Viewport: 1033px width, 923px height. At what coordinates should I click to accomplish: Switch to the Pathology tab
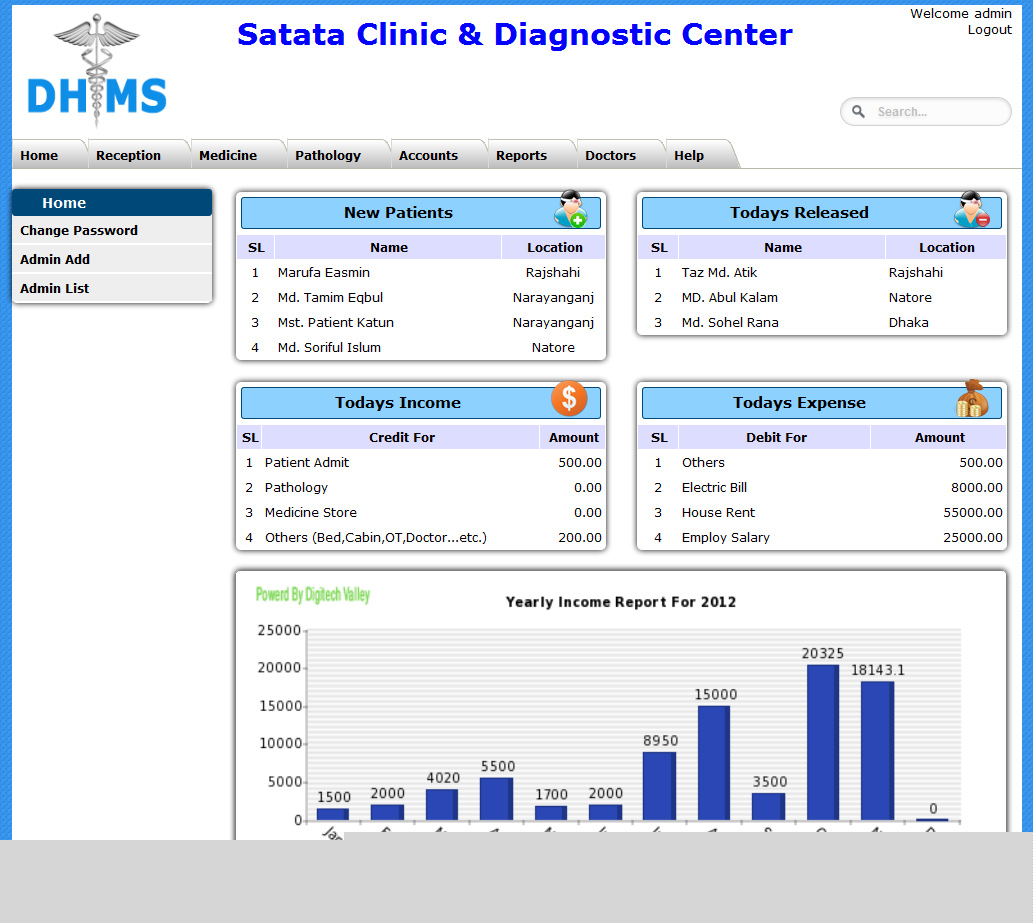[x=328, y=155]
